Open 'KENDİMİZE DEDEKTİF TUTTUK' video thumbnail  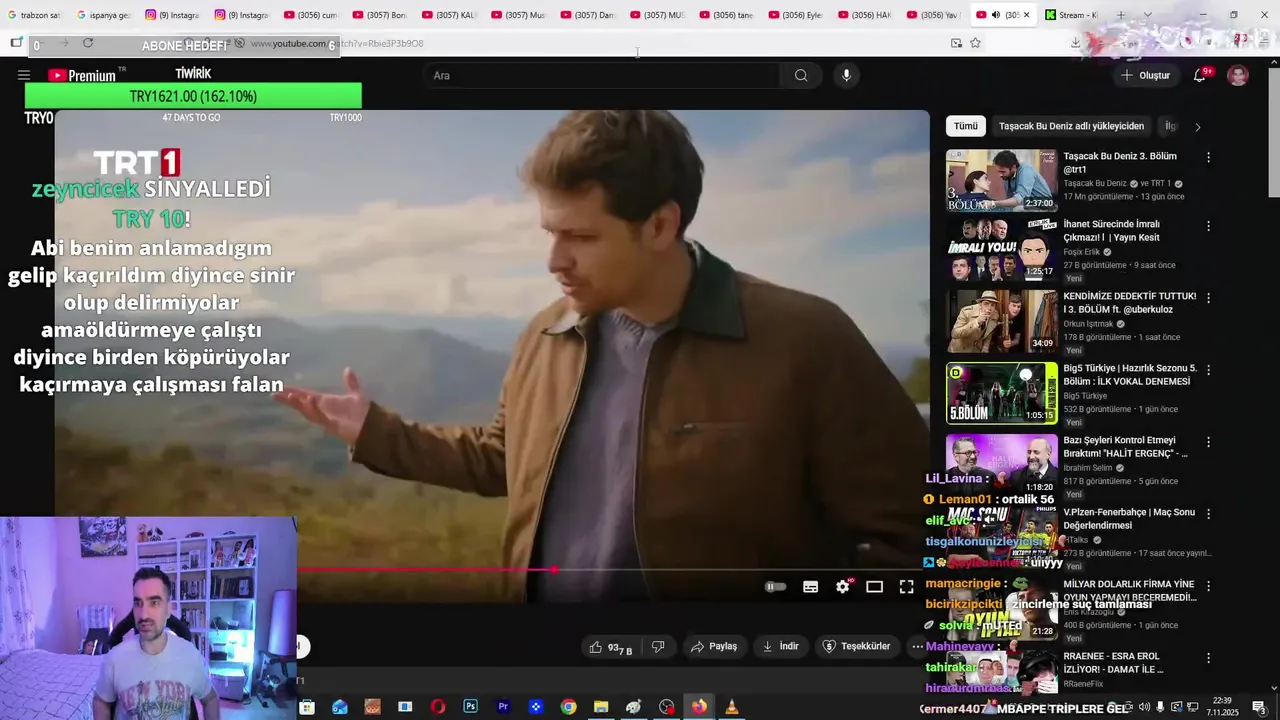pyautogui.click(x=1001, y=321)
